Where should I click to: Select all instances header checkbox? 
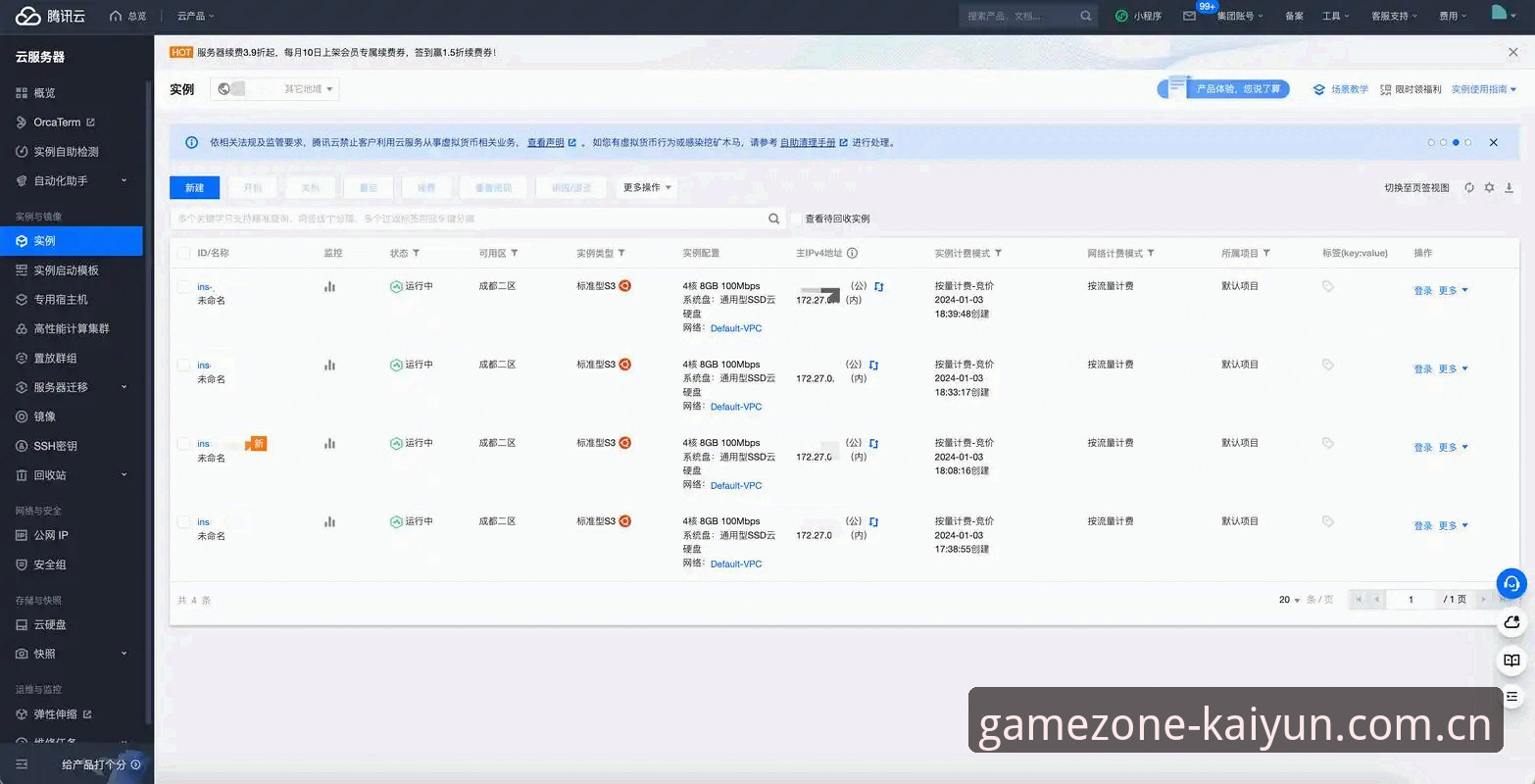pyautogui.click(x=183, y=253)
